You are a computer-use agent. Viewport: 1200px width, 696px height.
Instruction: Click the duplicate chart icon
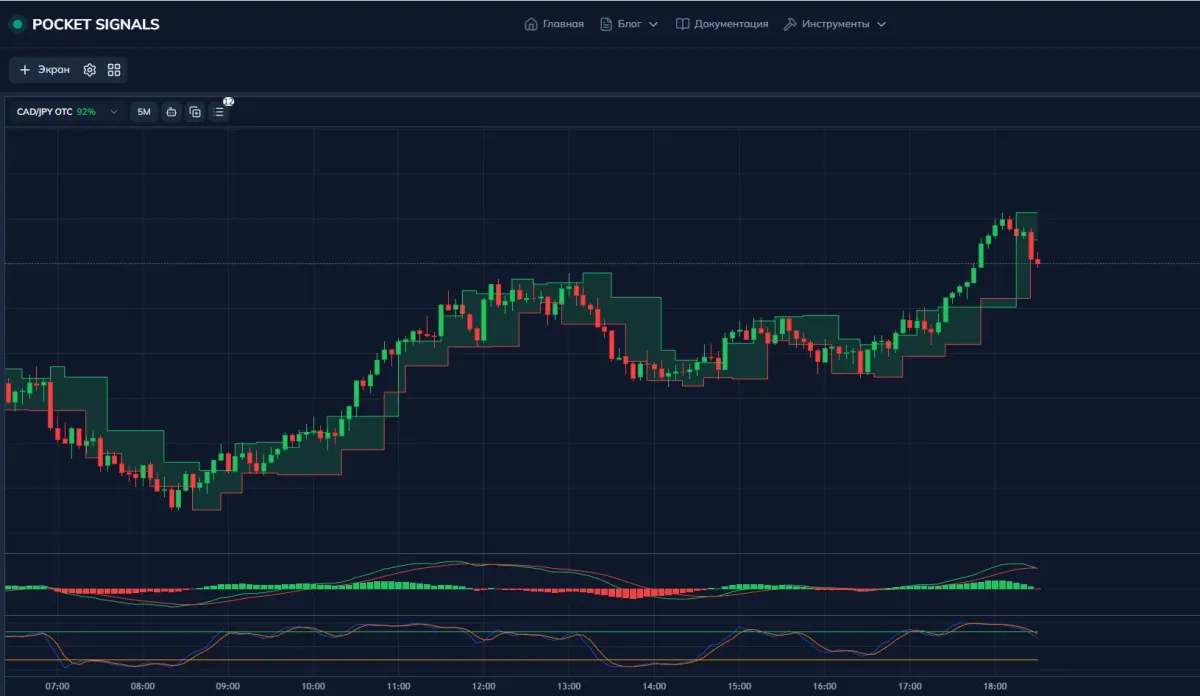[x=194, y=112]
